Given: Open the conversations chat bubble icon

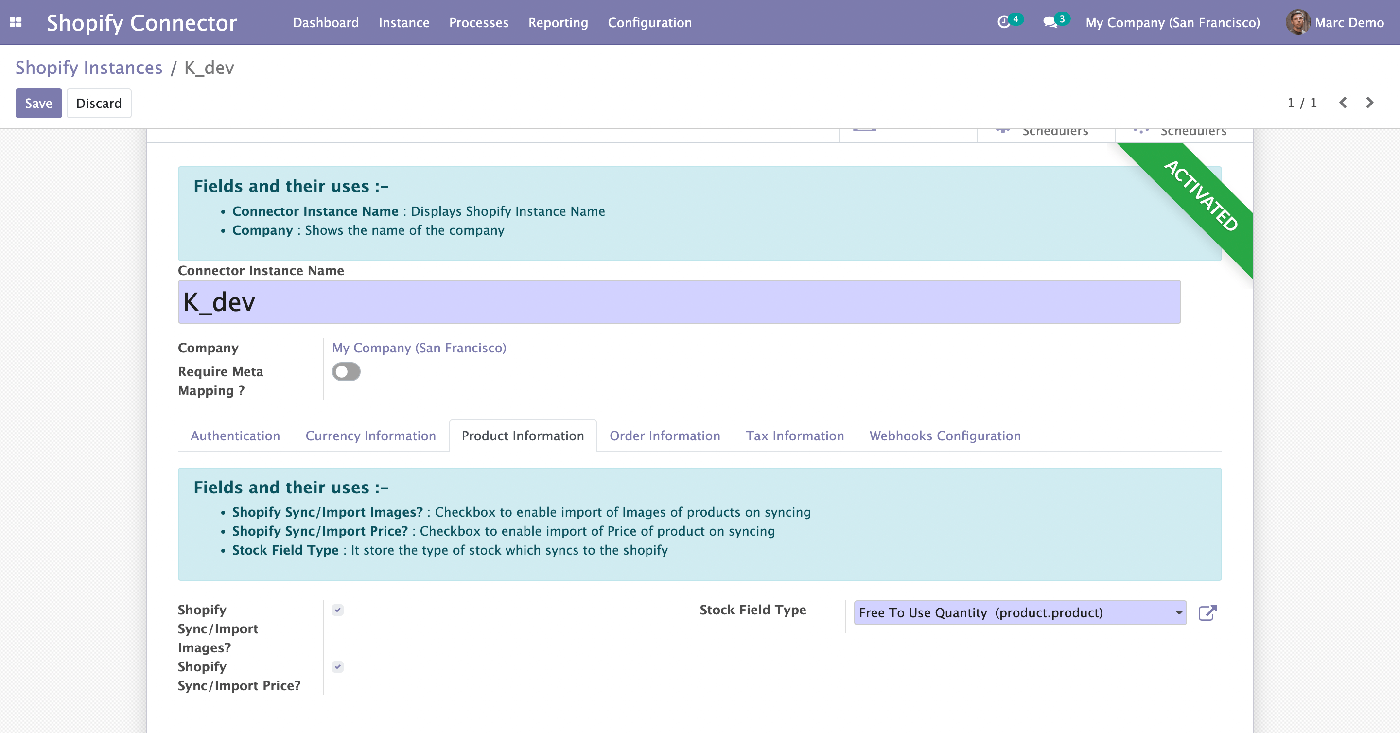Looking at the screenshot, I should [1050, 22].
